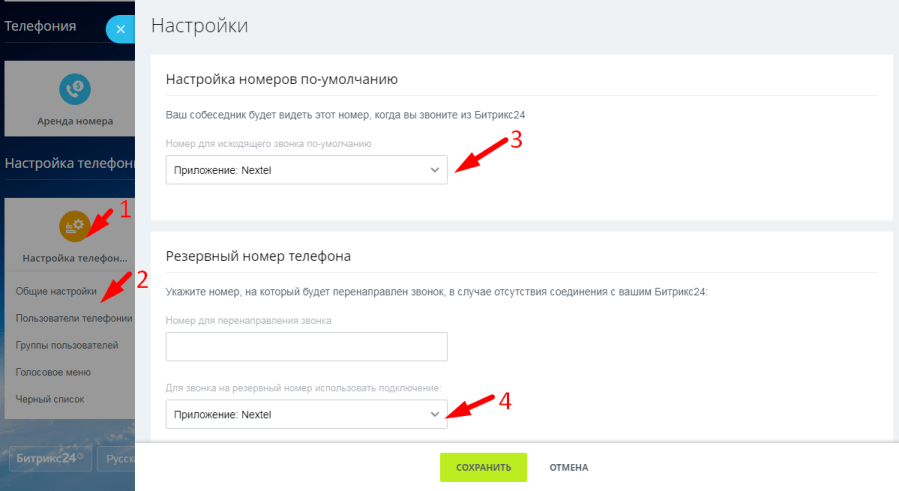
Task: Click the phone rental icon (Аренда номера)
Action: tap(74, 89)
